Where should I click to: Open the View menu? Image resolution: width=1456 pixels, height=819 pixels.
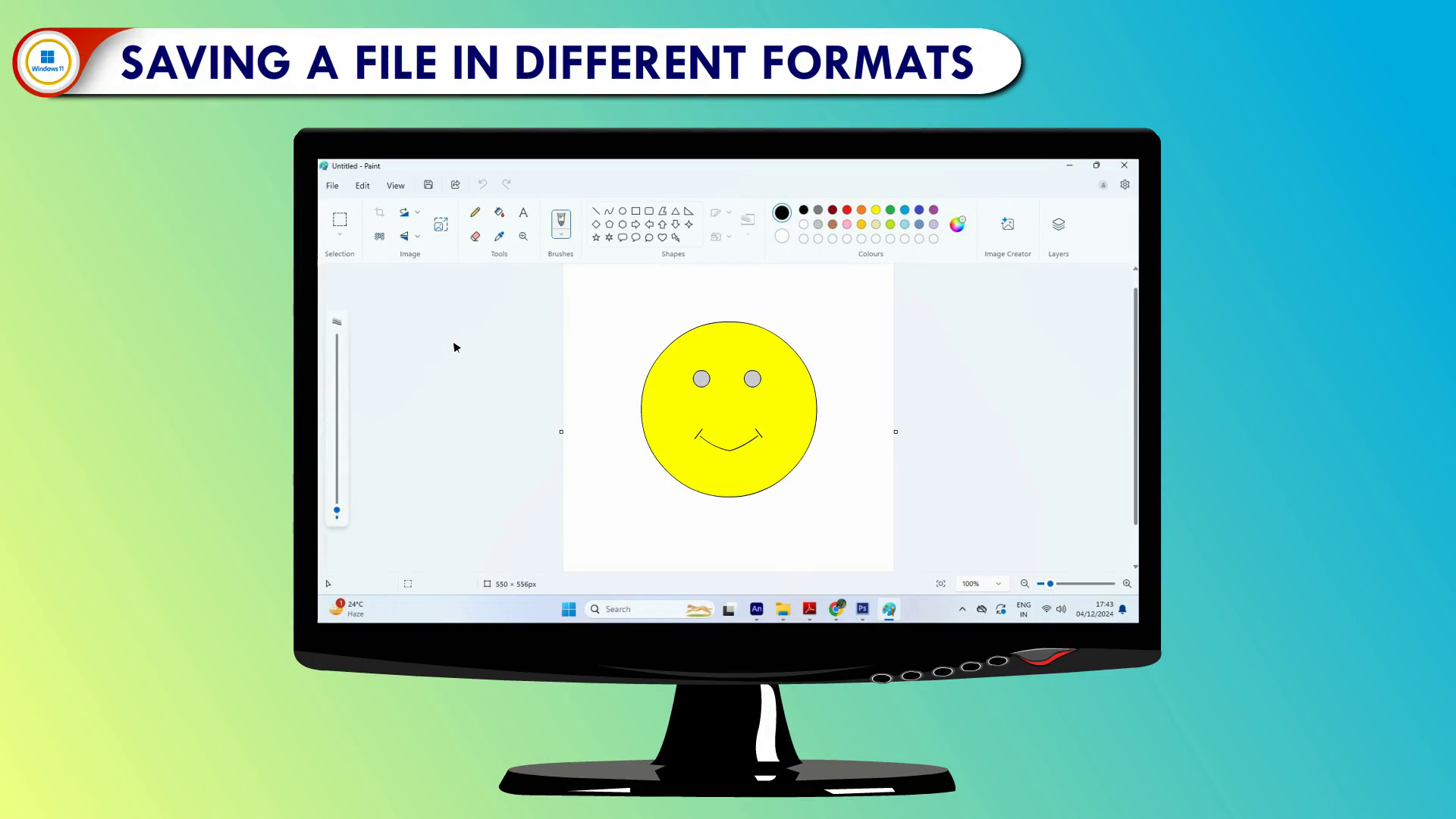pyautogui.click(x=395, y=186)
